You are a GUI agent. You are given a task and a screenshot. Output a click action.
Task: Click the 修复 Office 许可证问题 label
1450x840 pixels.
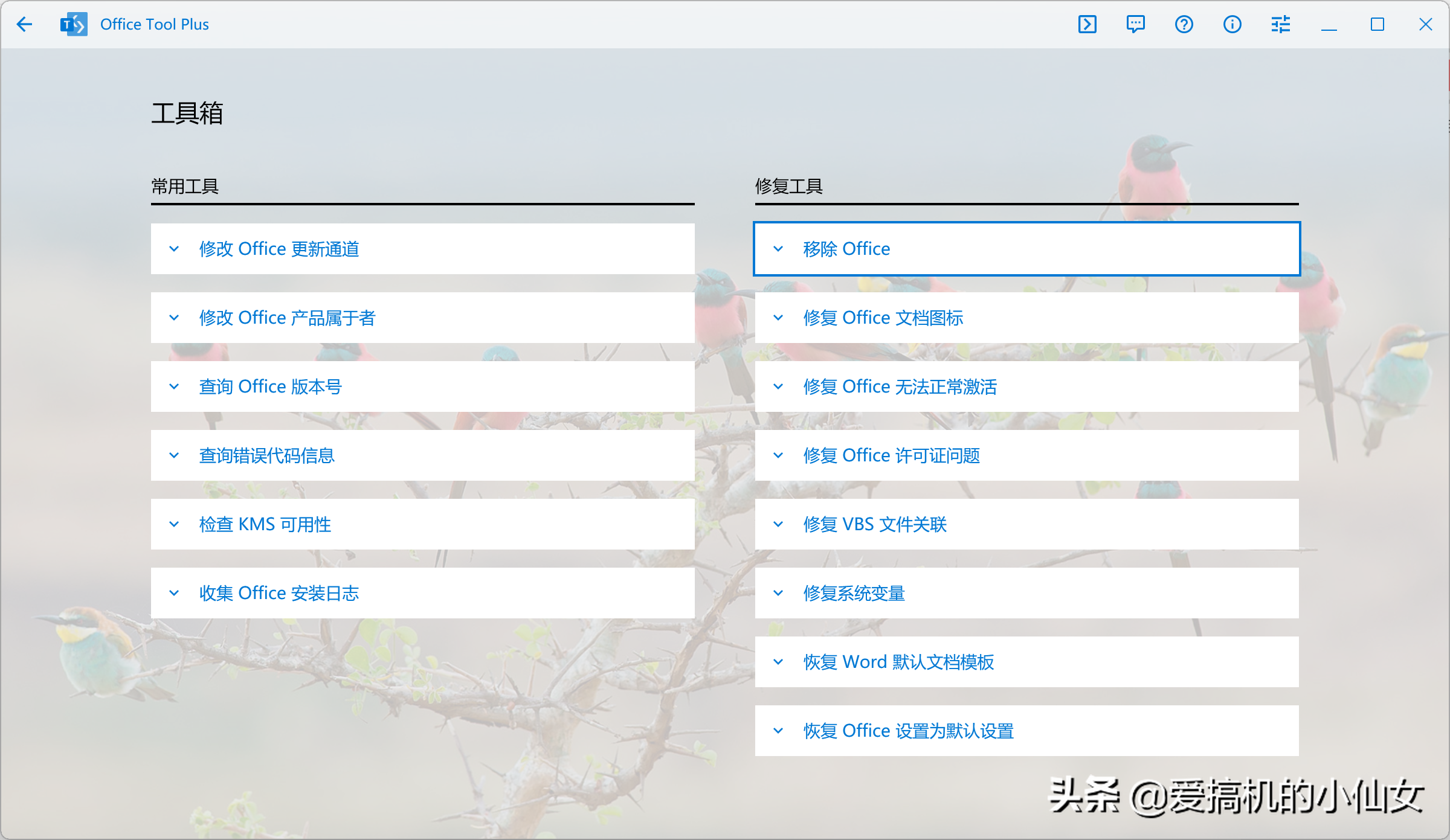(892, 455)
